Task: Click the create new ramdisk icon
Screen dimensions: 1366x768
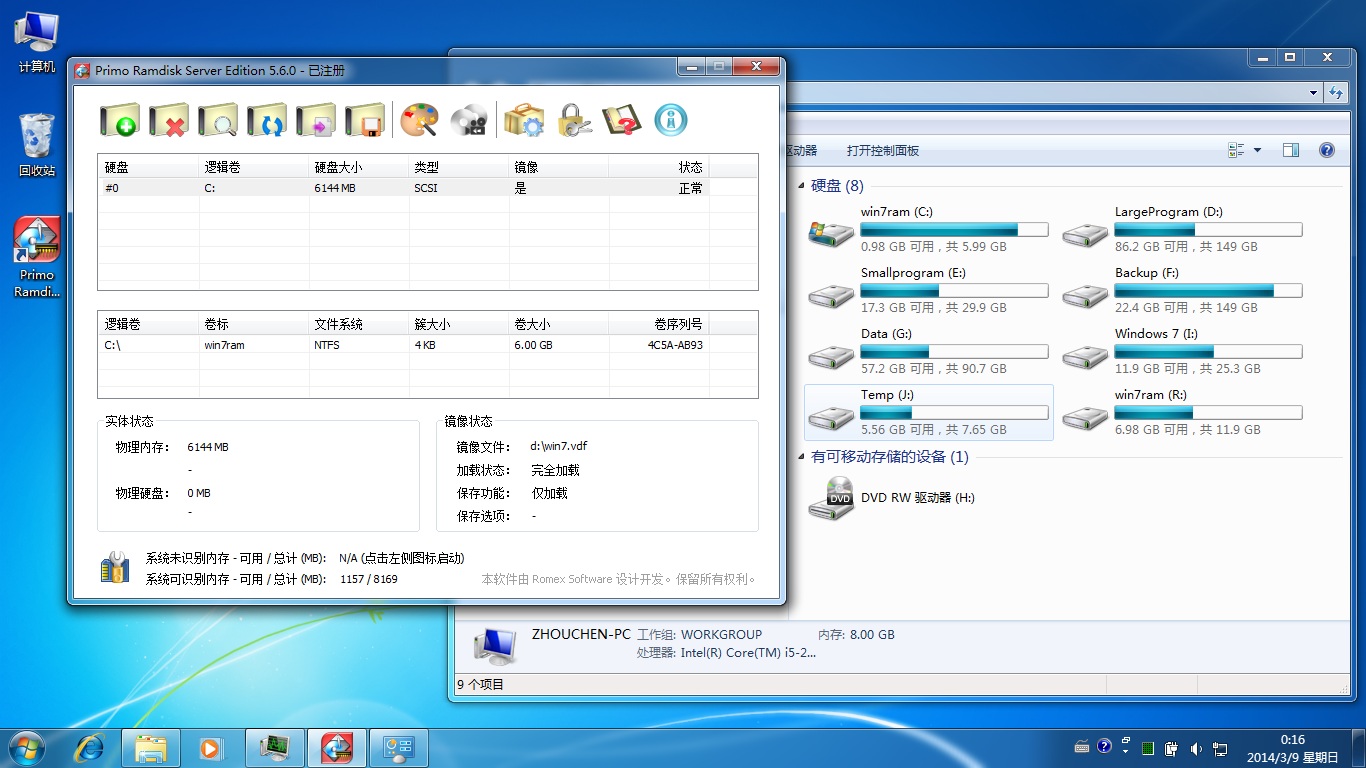Action: click(120, 120)
